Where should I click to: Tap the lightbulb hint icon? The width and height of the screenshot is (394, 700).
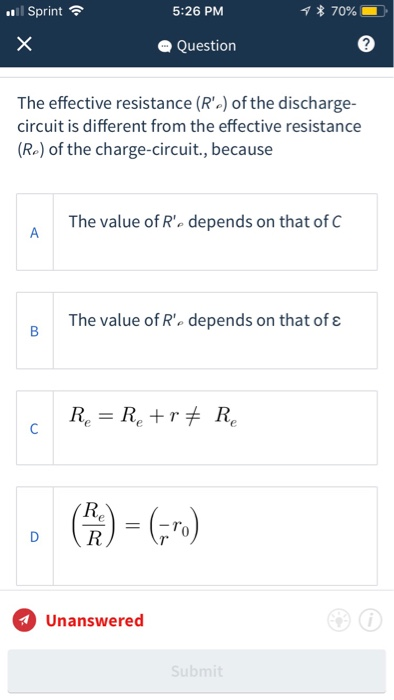(339, 620)
